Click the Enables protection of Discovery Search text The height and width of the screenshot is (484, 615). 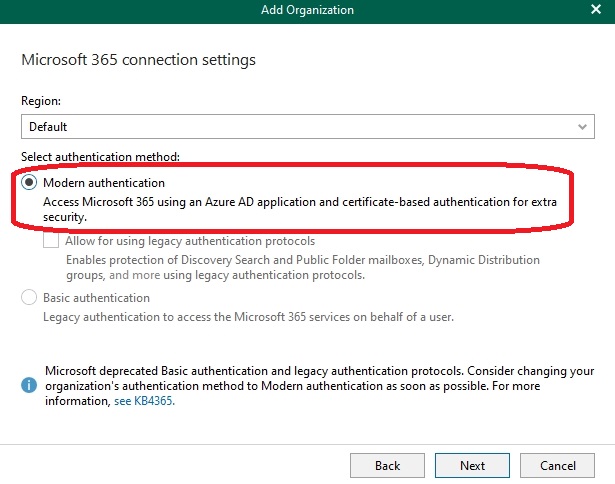pos(303,267)
